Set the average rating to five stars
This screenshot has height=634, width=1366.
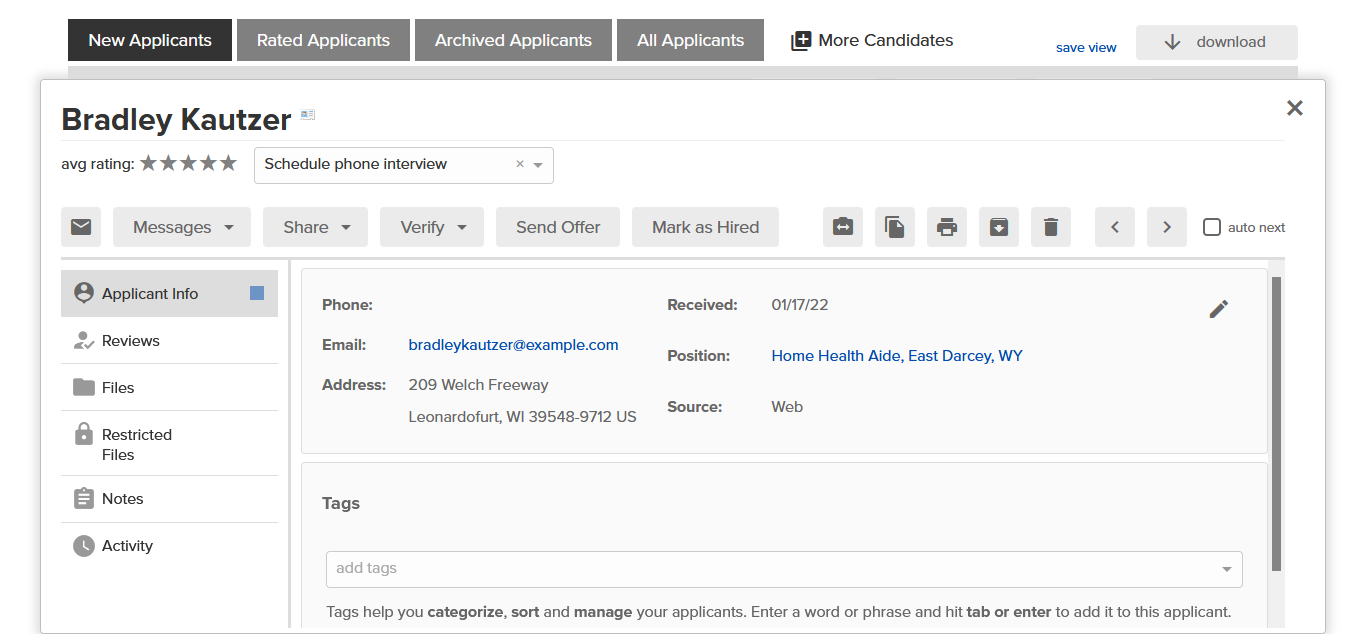pos(228,163)
